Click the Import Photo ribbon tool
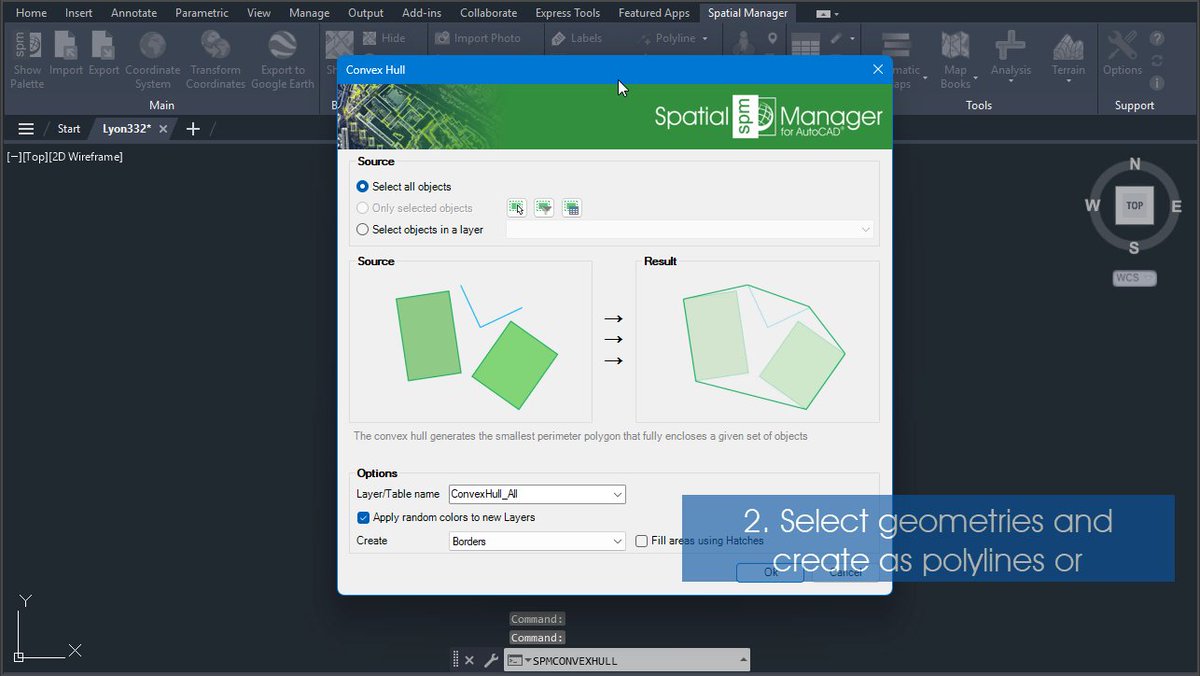Image resolution: width=1200 pixels, height=676 pixels. coord(478,38)
